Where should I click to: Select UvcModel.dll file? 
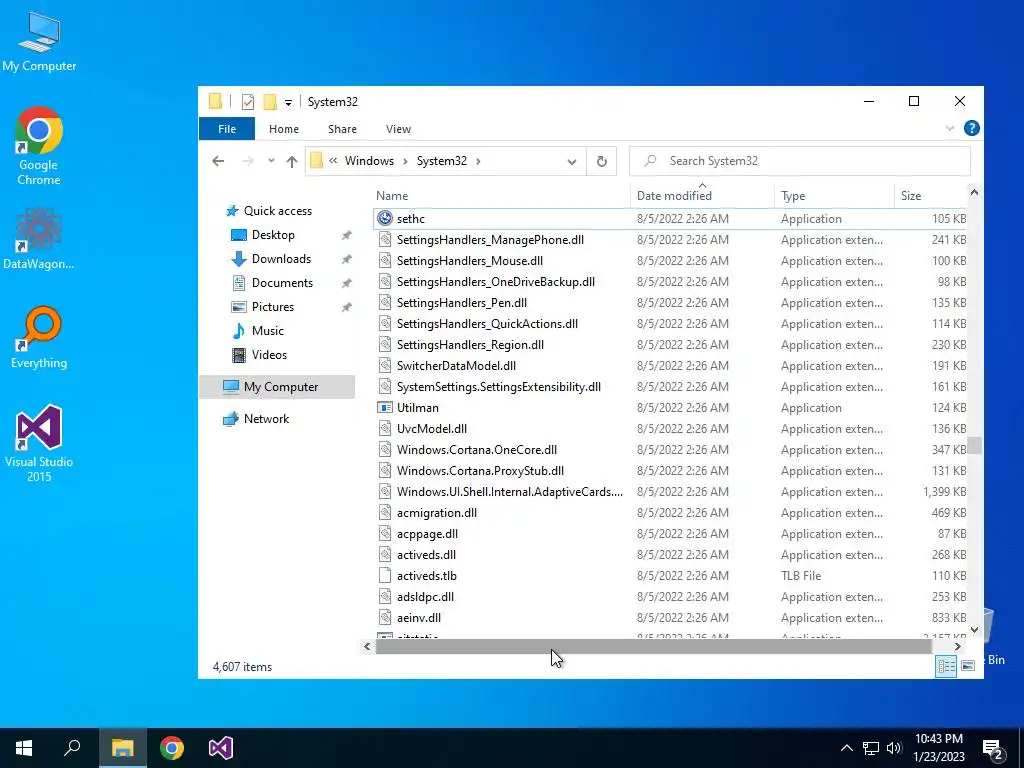click(x=669, y=428)
